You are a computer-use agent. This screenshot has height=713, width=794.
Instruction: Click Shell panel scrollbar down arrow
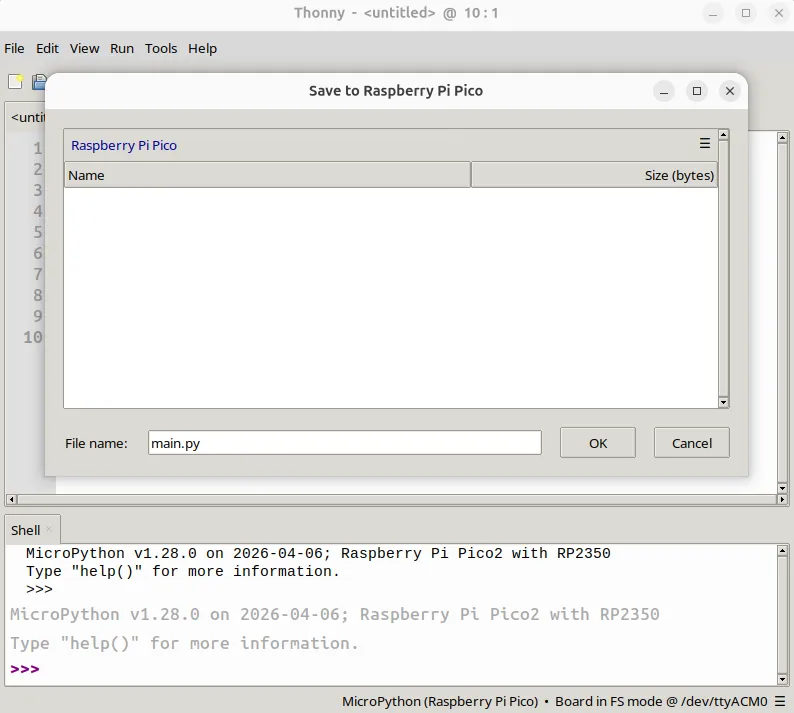pos(782,680)
